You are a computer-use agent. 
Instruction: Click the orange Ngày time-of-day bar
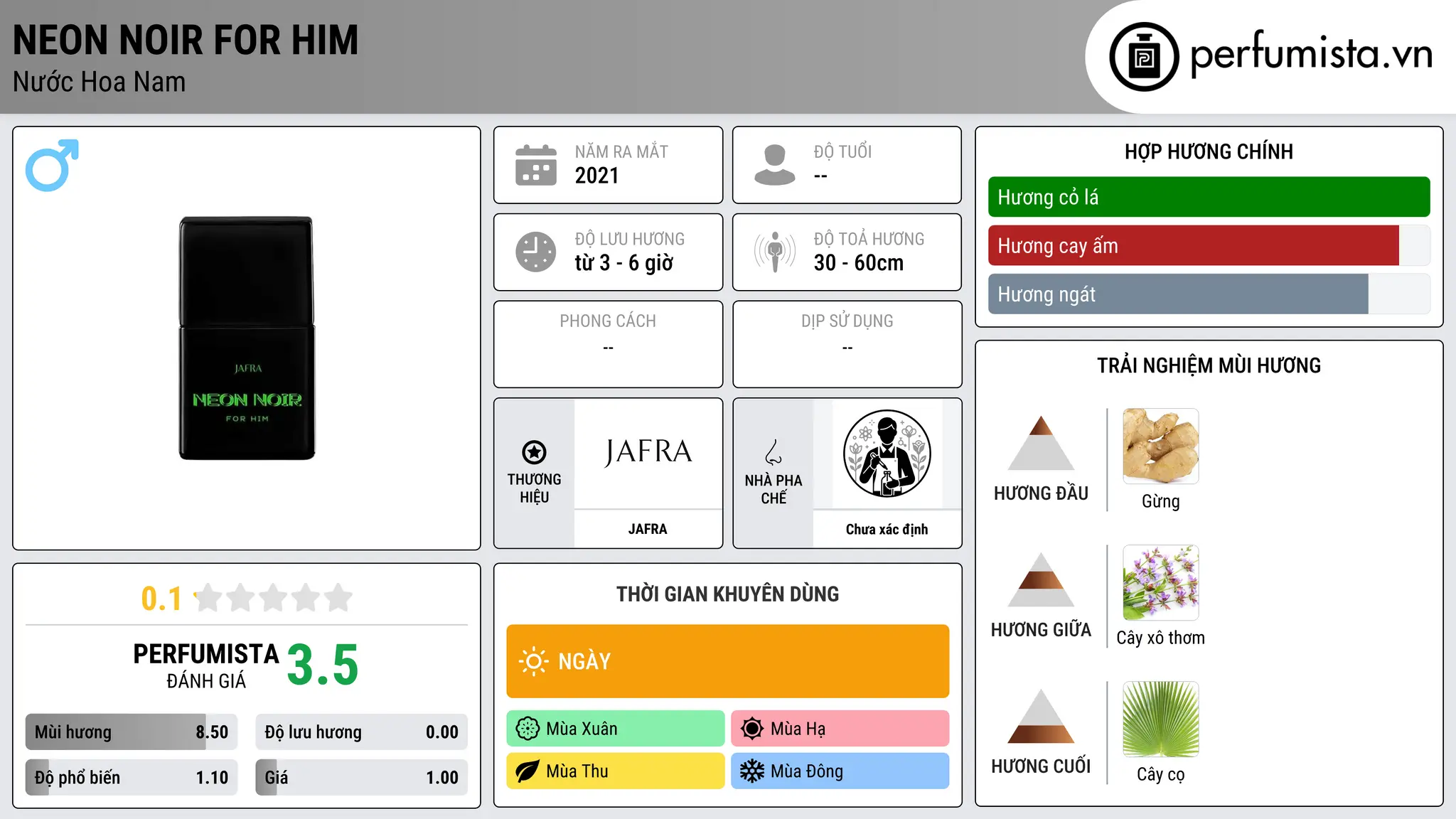coord(727,661)
